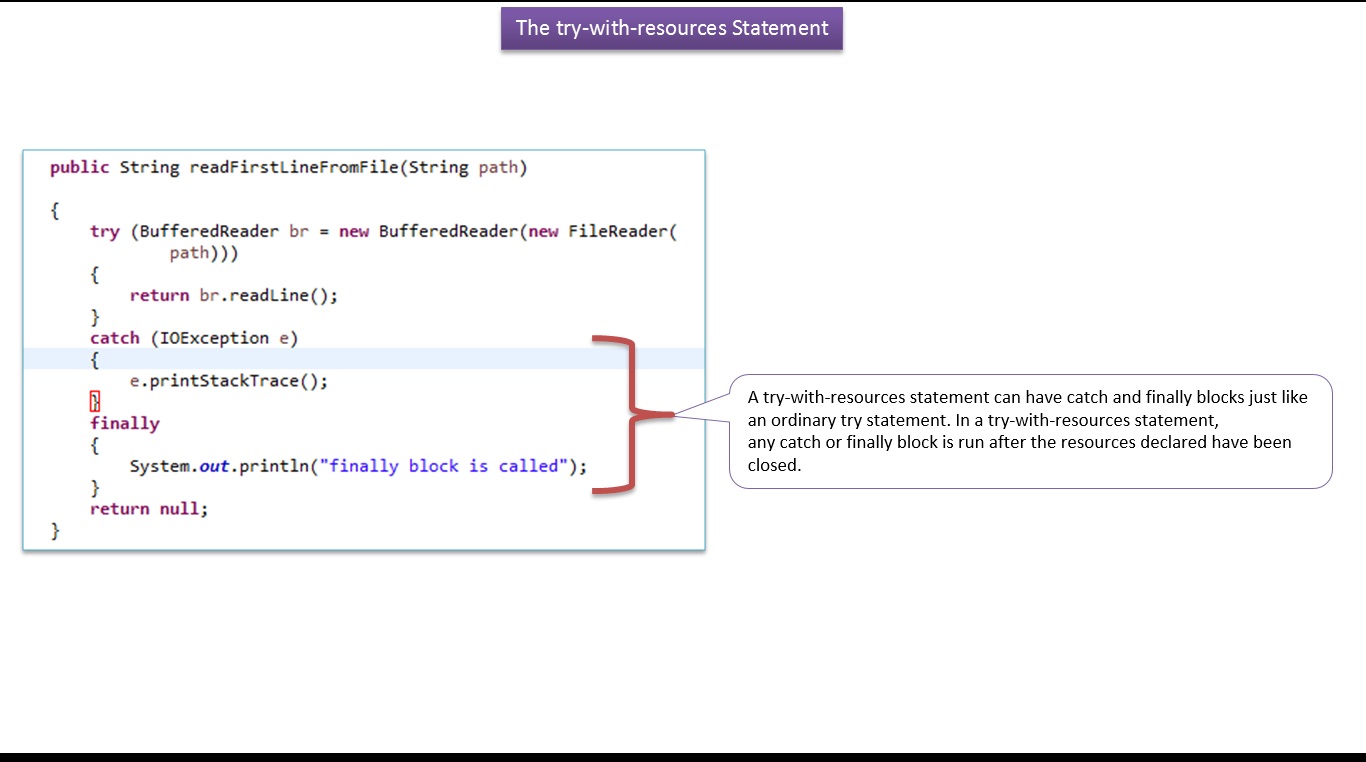Click the purple "The try-with-resources Statement" title banner
1366x762 pixels.
671,28
